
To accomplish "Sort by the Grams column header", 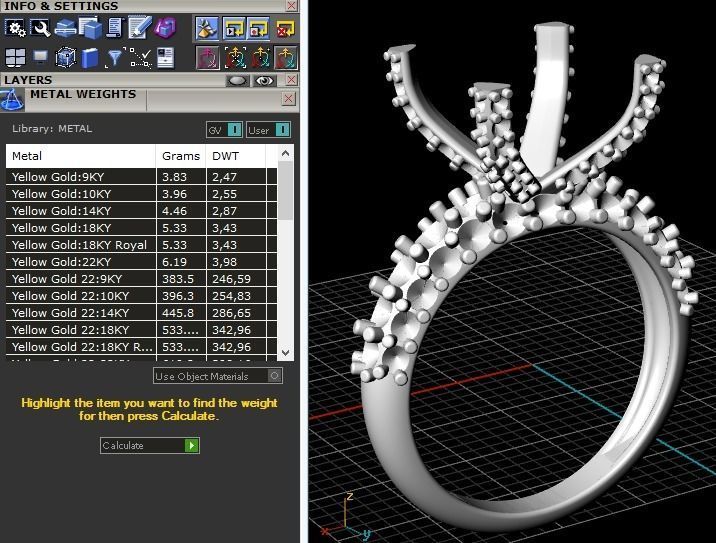I will pyautogui.click(x=181, y=156).
